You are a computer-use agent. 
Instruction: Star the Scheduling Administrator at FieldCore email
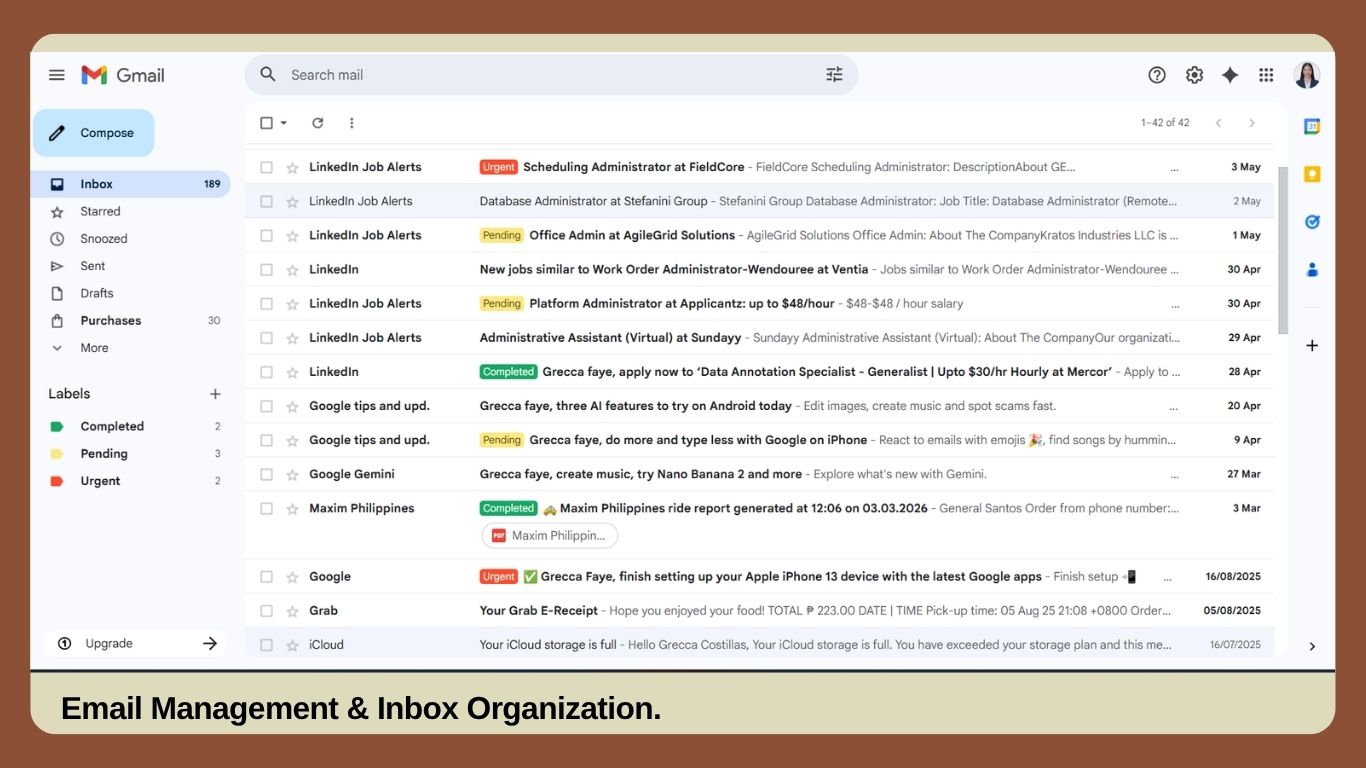(292, 168)
